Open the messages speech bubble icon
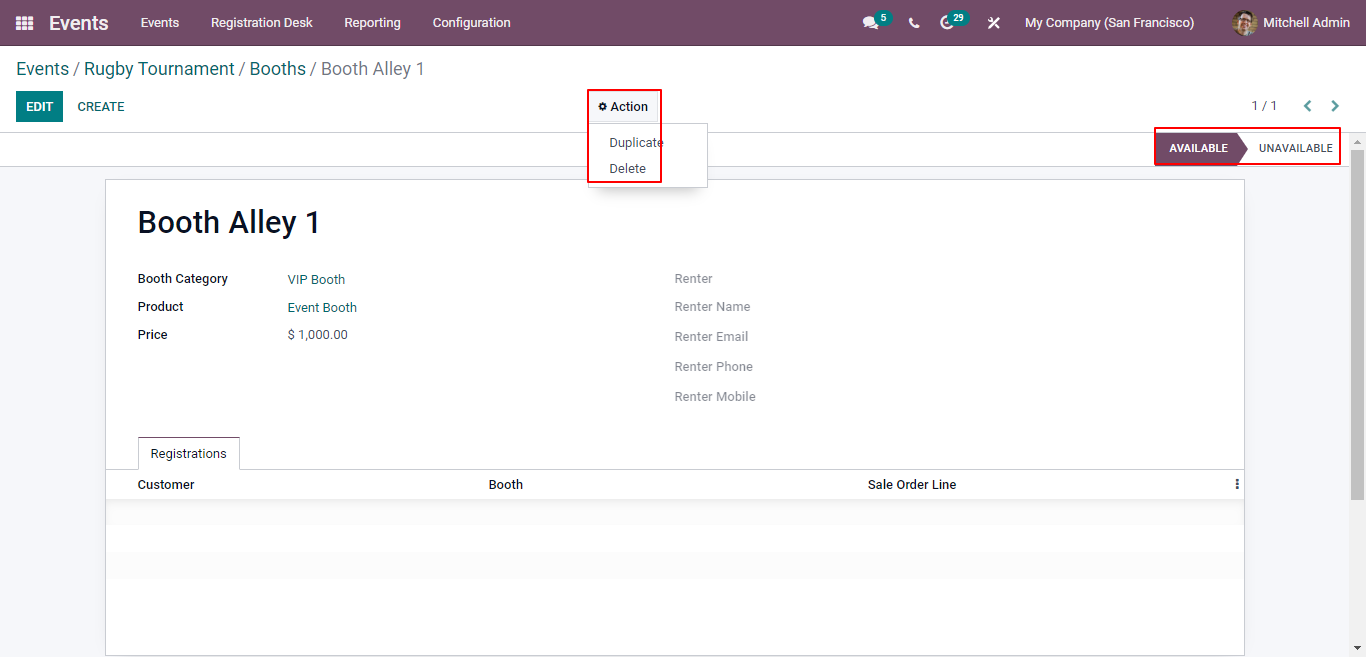1366x657 pixels. click(869, 22)
